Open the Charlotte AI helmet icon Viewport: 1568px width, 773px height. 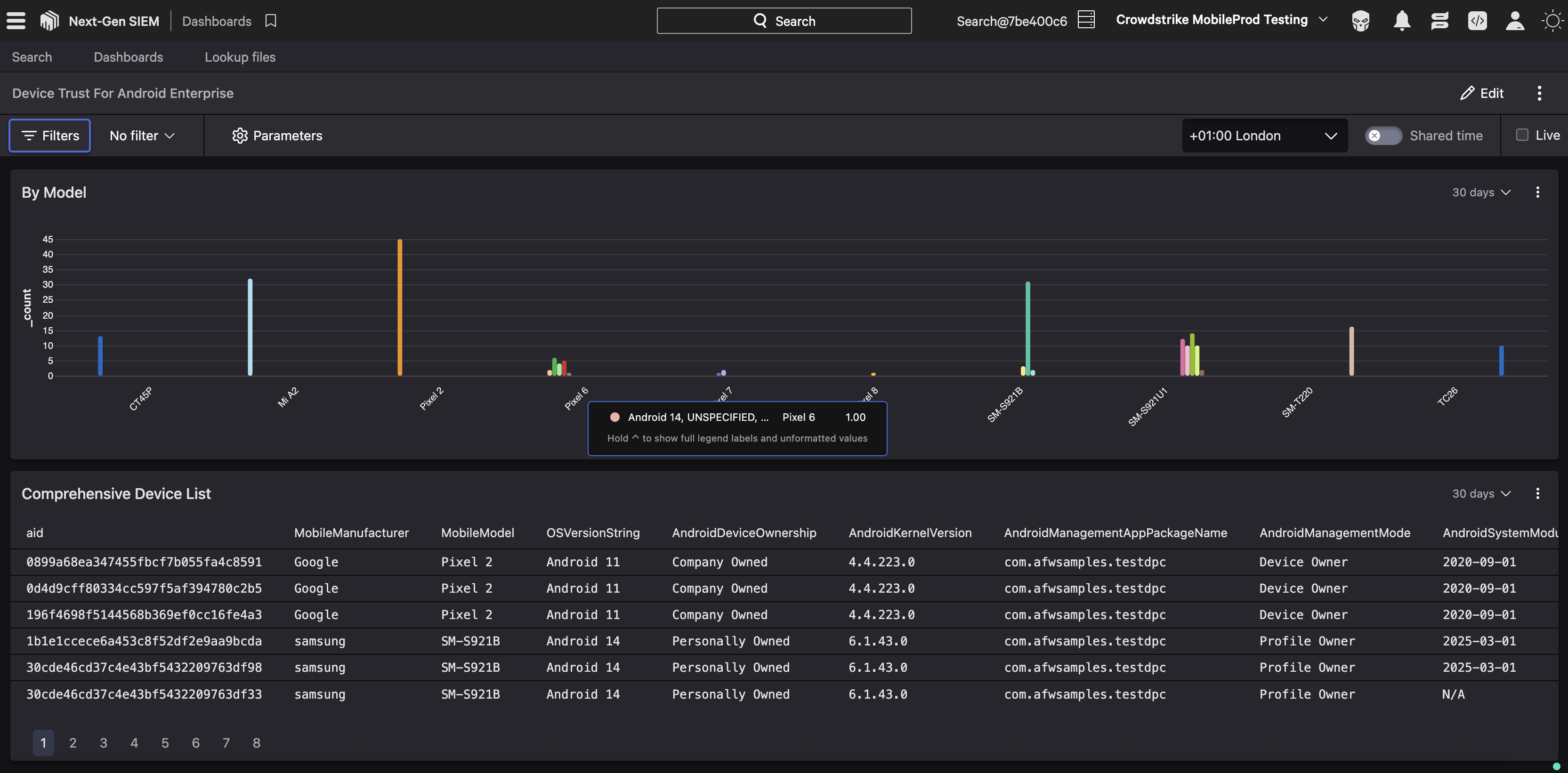tap(1360, 21)
